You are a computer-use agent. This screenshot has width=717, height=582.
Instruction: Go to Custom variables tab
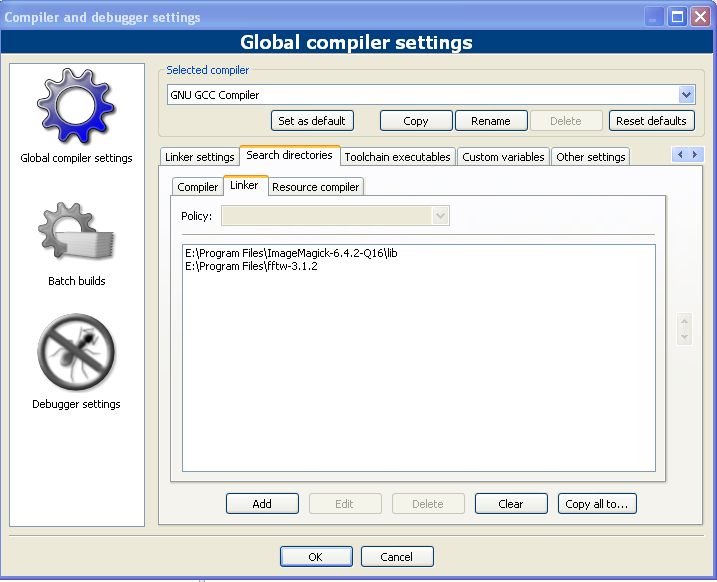503,157
